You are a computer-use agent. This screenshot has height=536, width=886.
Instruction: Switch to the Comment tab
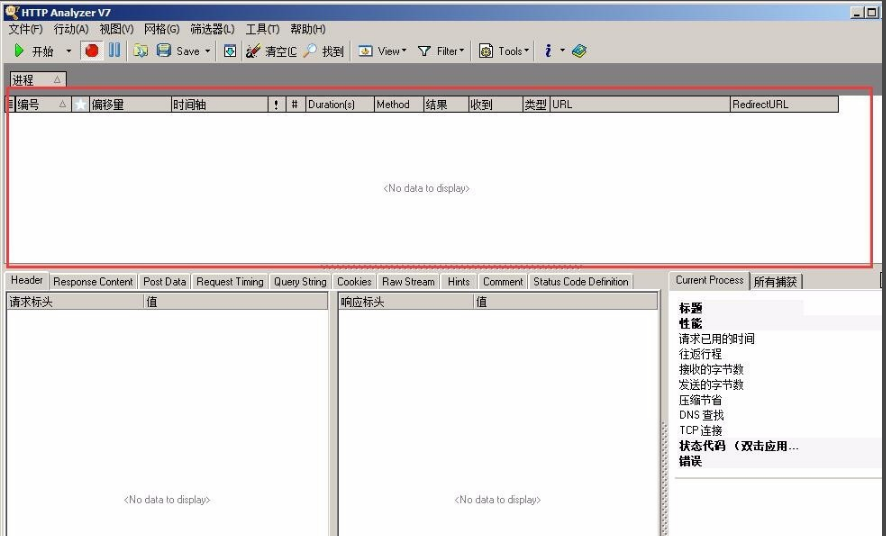[503, 281]
